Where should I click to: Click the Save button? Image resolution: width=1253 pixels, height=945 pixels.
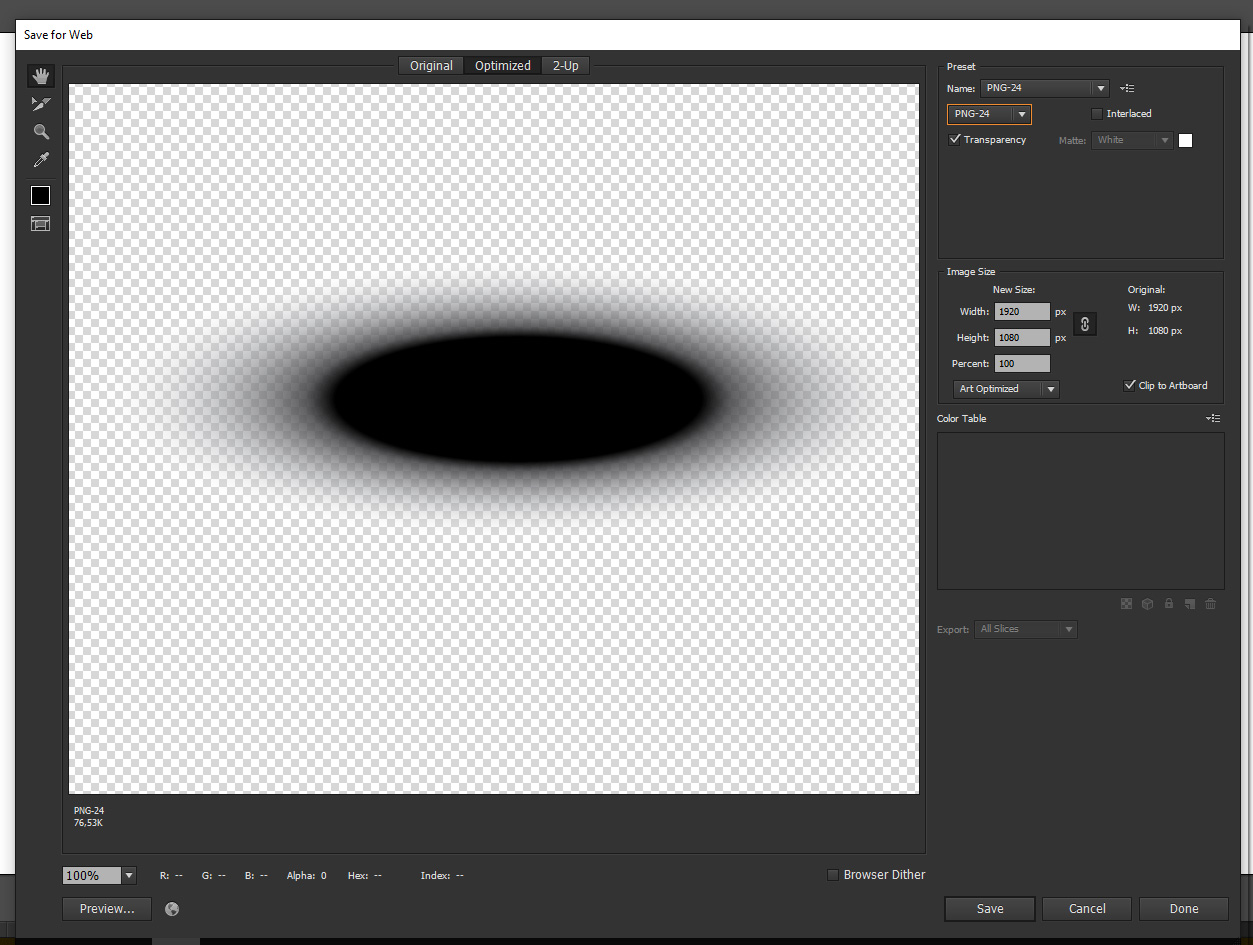pos(989,909)
